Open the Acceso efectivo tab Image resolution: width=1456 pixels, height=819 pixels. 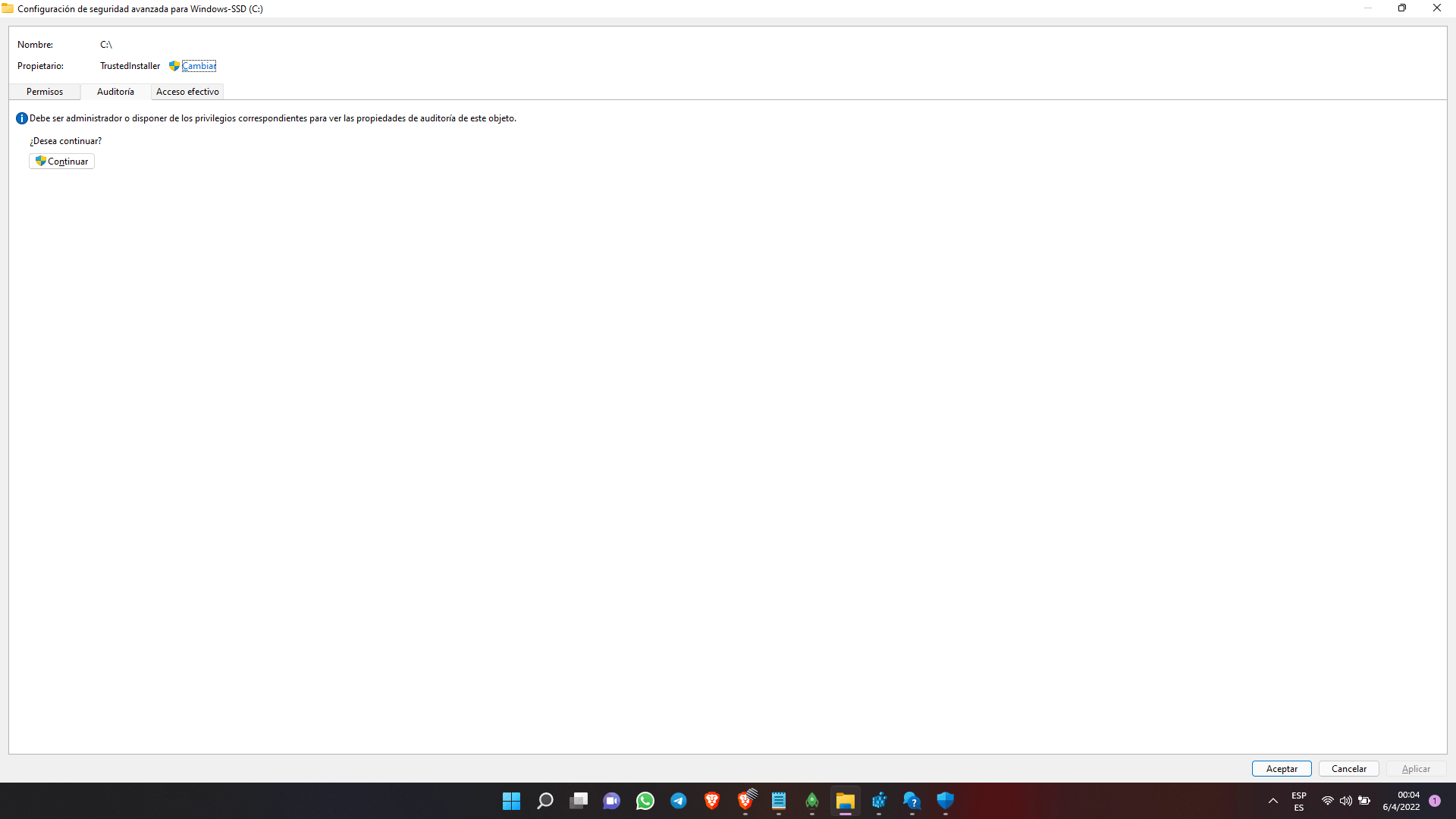pos(187,92)
